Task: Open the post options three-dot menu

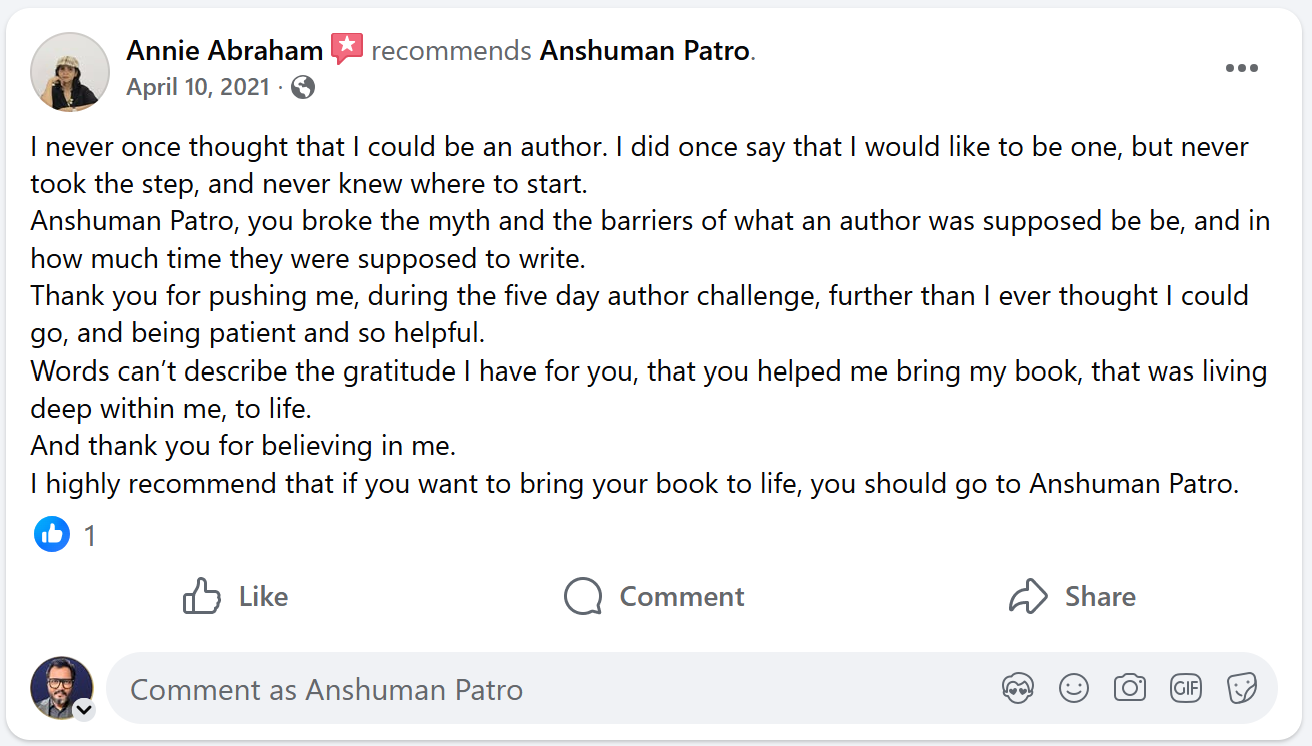Action: click(x=1242, y=67)
